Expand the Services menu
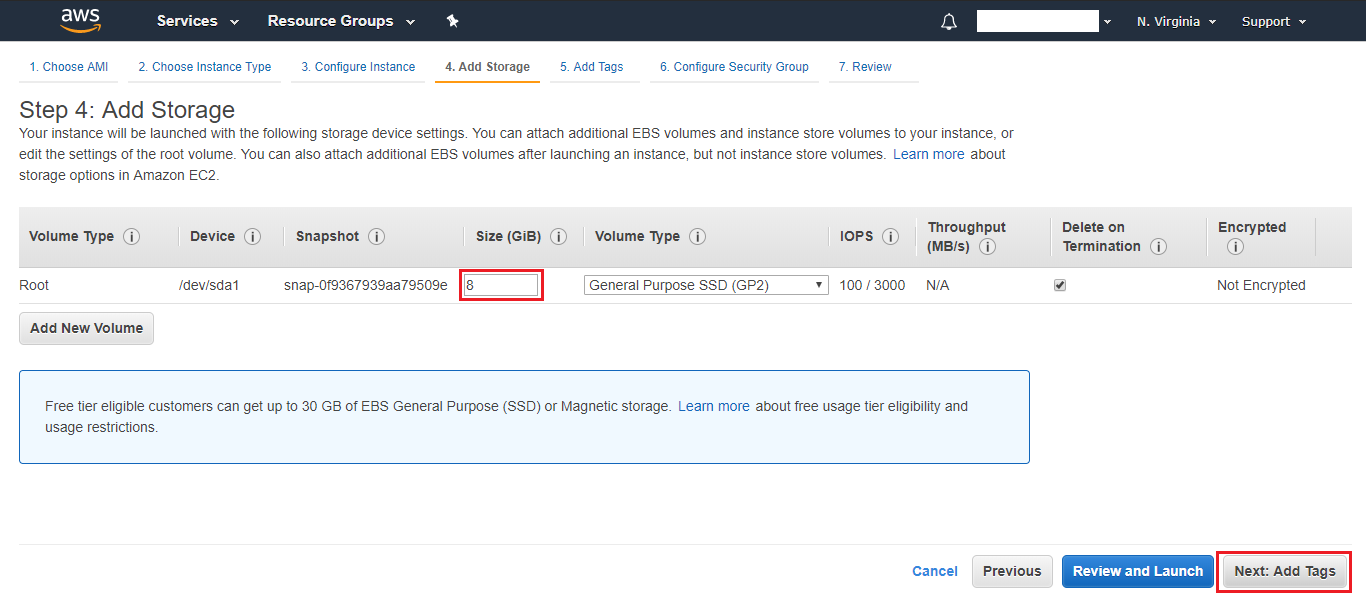Image resolution: width=1366 pixels, height=600 pixels. [x=198, y=21]
